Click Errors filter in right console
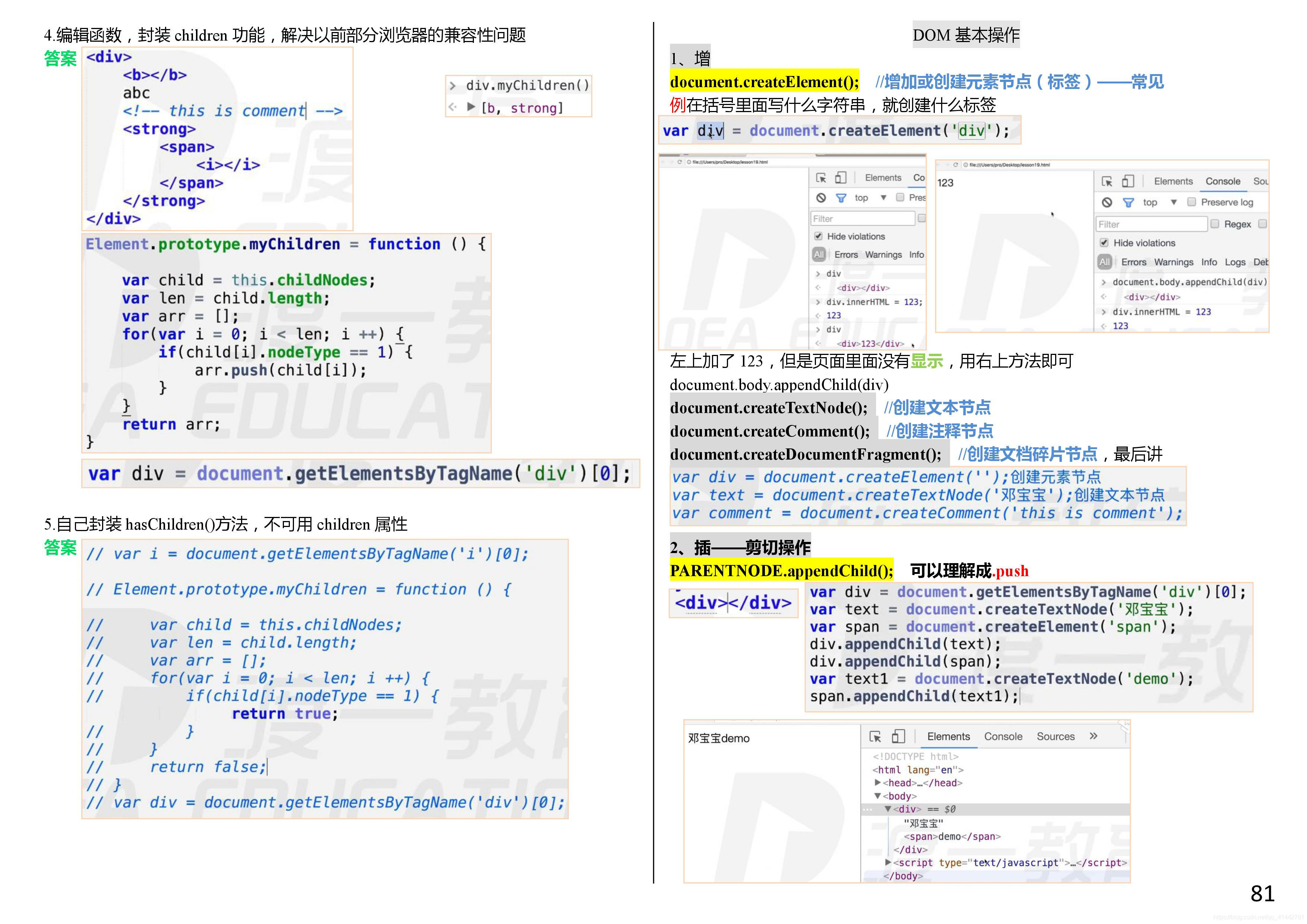 (1134, 262)
